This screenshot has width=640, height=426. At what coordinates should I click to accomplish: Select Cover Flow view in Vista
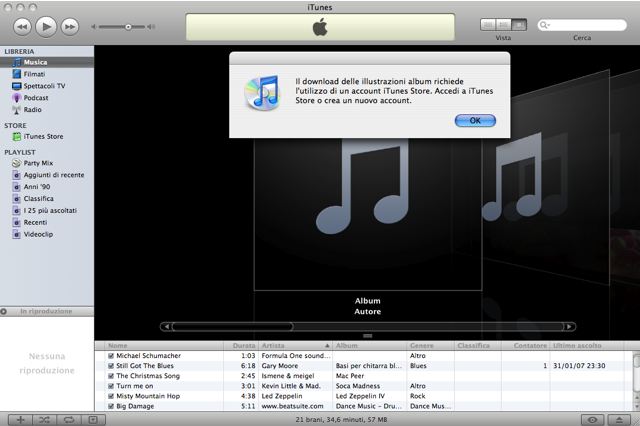[519, 25]
